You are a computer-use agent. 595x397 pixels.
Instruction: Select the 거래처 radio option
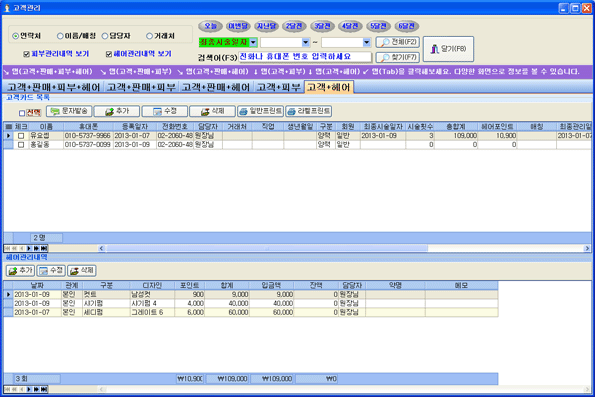point(150,36)
